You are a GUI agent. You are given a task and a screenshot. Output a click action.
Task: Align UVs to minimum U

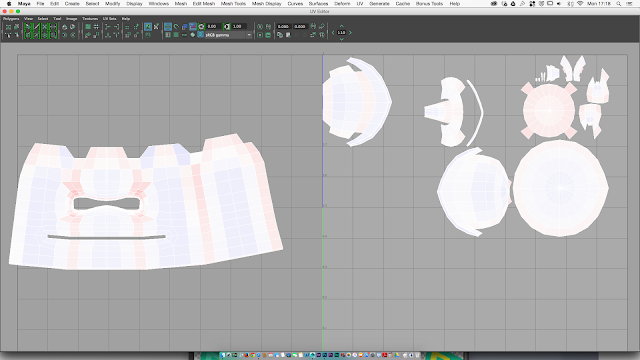tap(108, 27)
